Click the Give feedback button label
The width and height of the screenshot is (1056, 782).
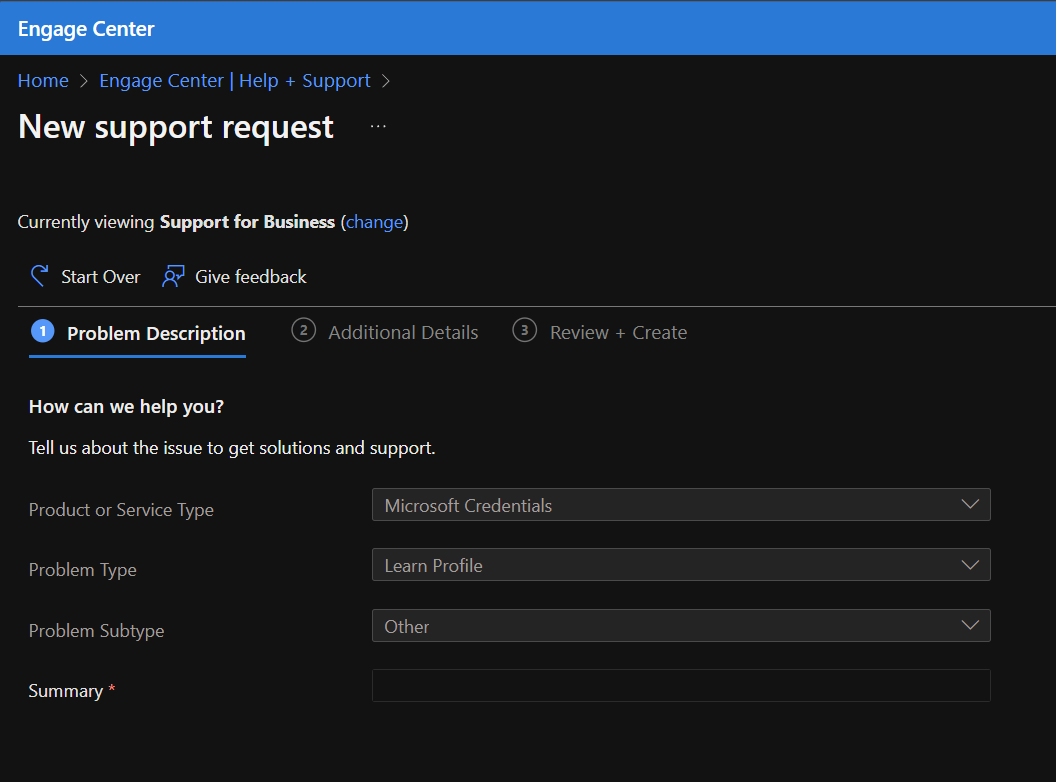(251, 277)
